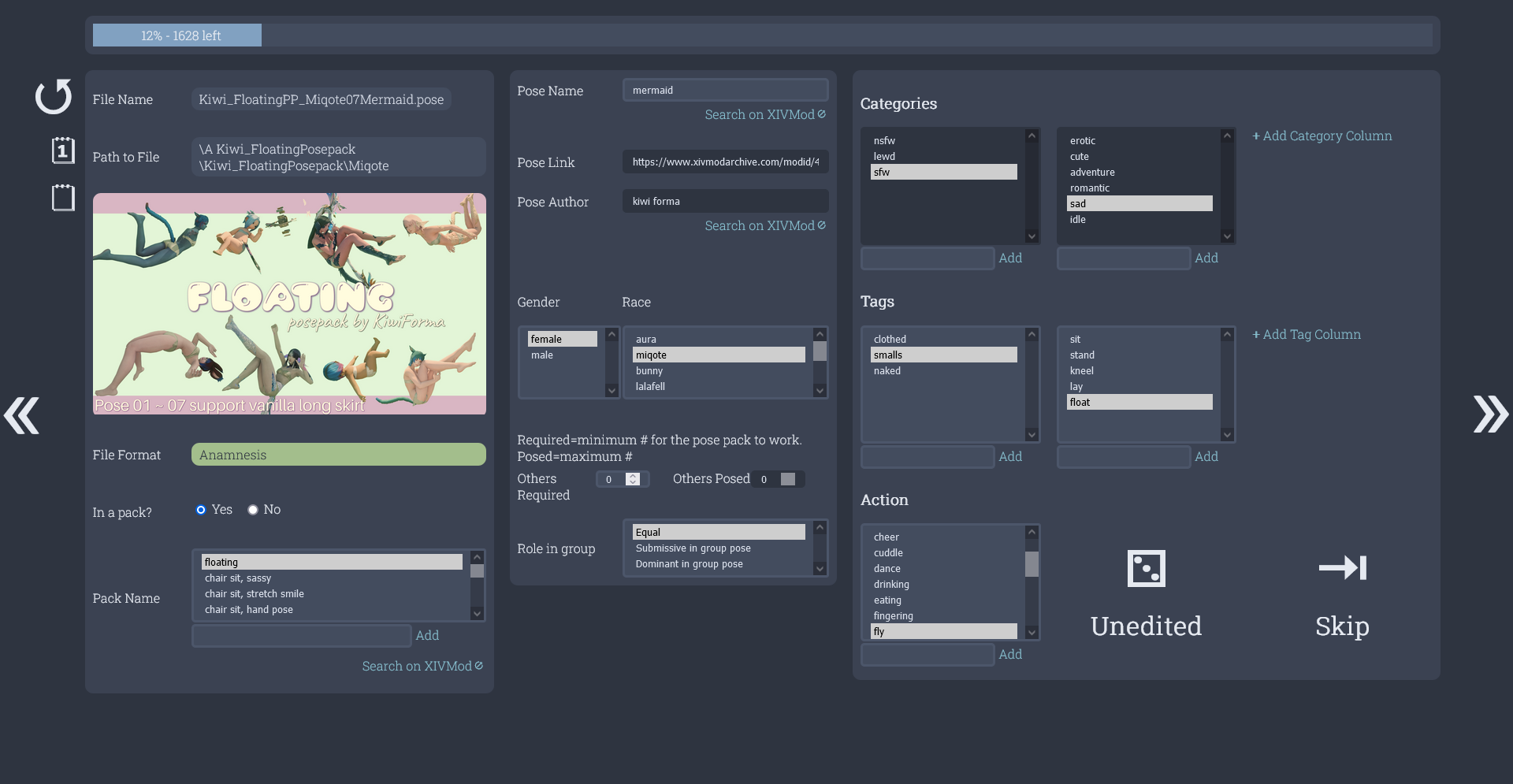Click the notepad icon numbered 1
This screenshot has height=784, width=1513.
(x=63, y=150)
